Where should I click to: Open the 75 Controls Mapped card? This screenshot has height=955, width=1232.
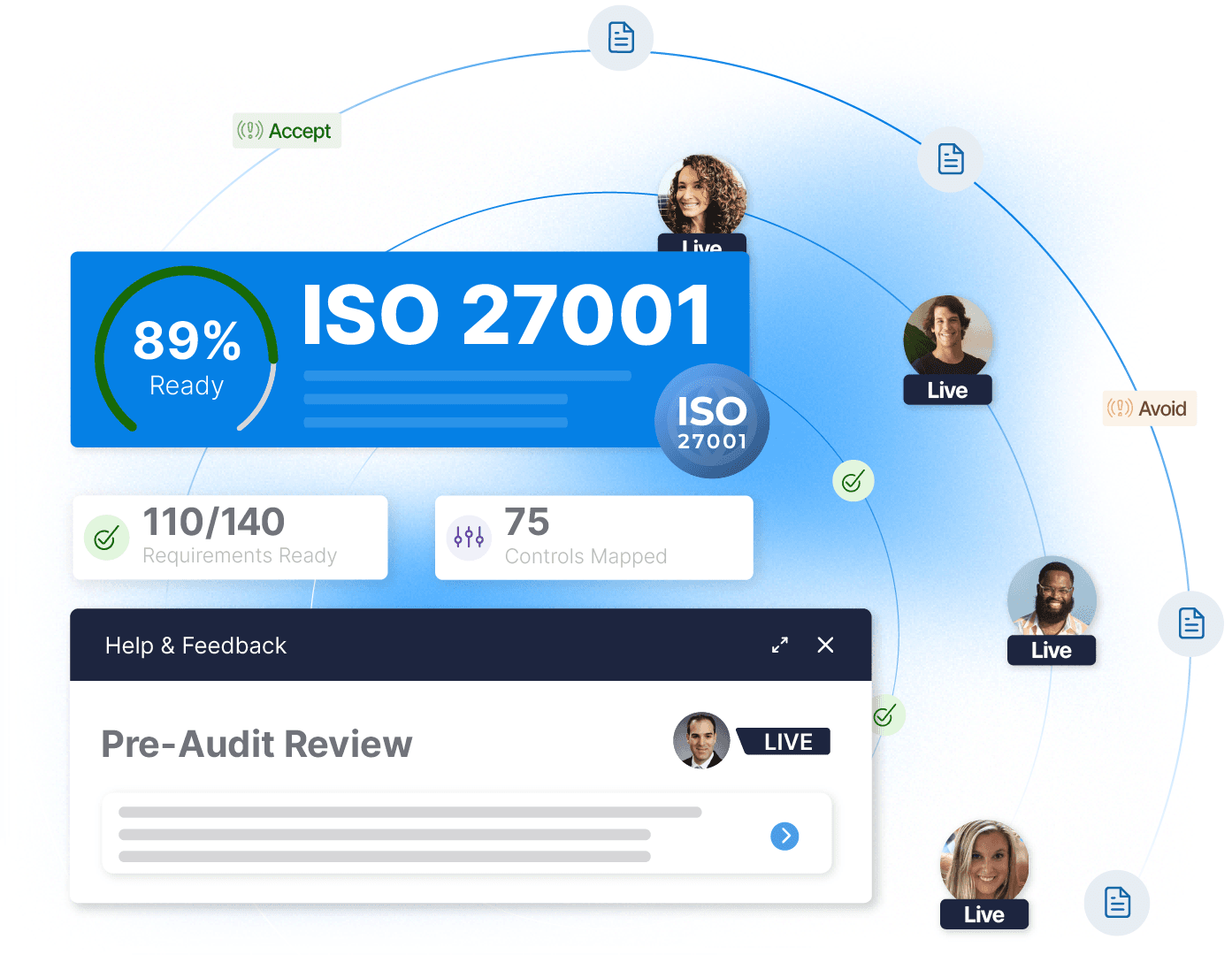[593, 538]
